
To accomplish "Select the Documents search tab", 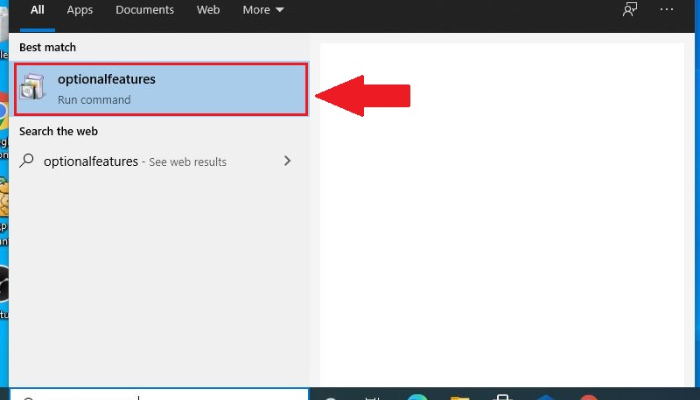I will point(144,10).
